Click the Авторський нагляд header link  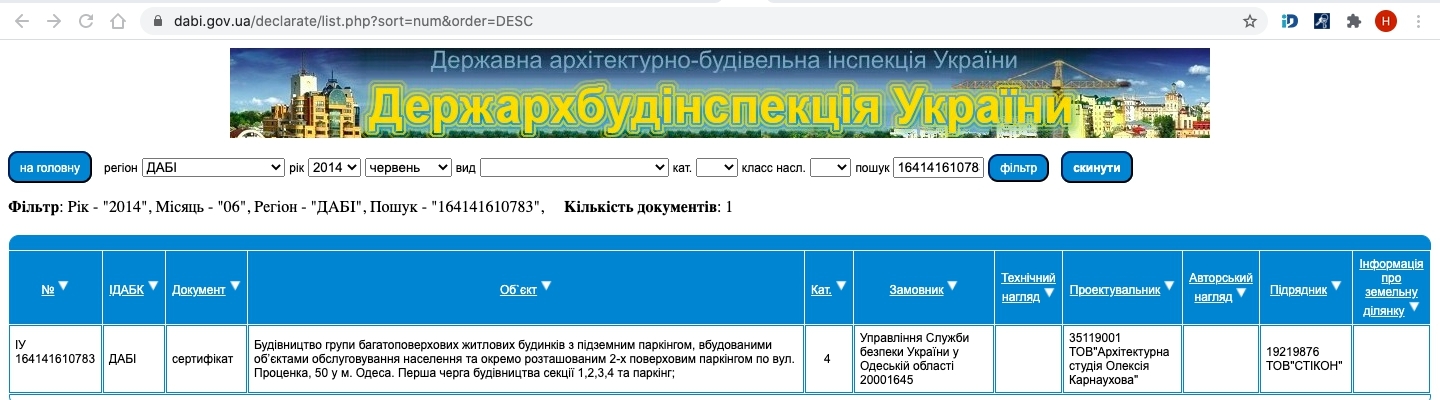(x=1221, y=286)
